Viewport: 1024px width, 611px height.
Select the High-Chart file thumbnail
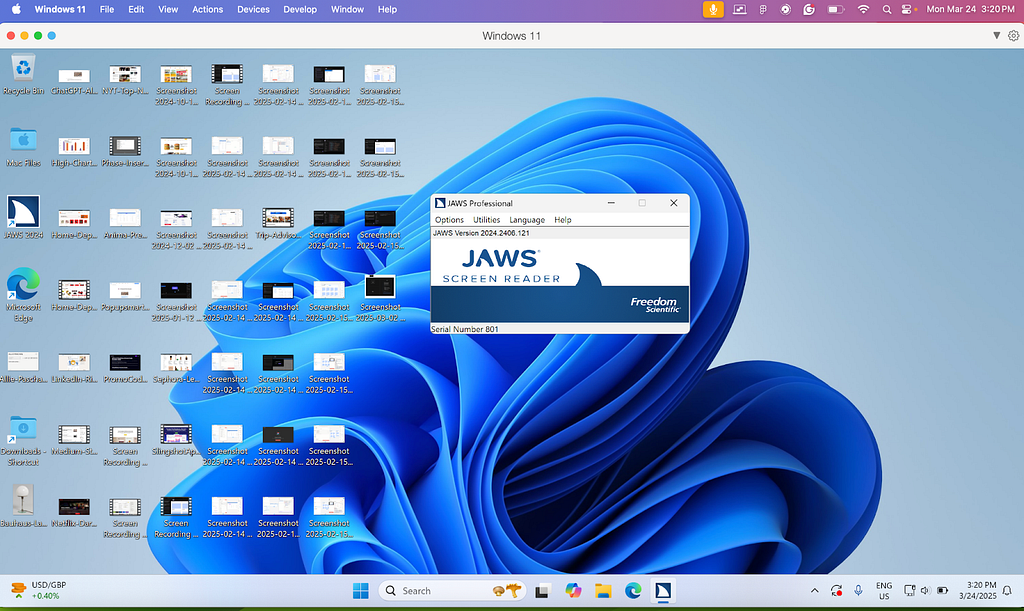point(74,153)
